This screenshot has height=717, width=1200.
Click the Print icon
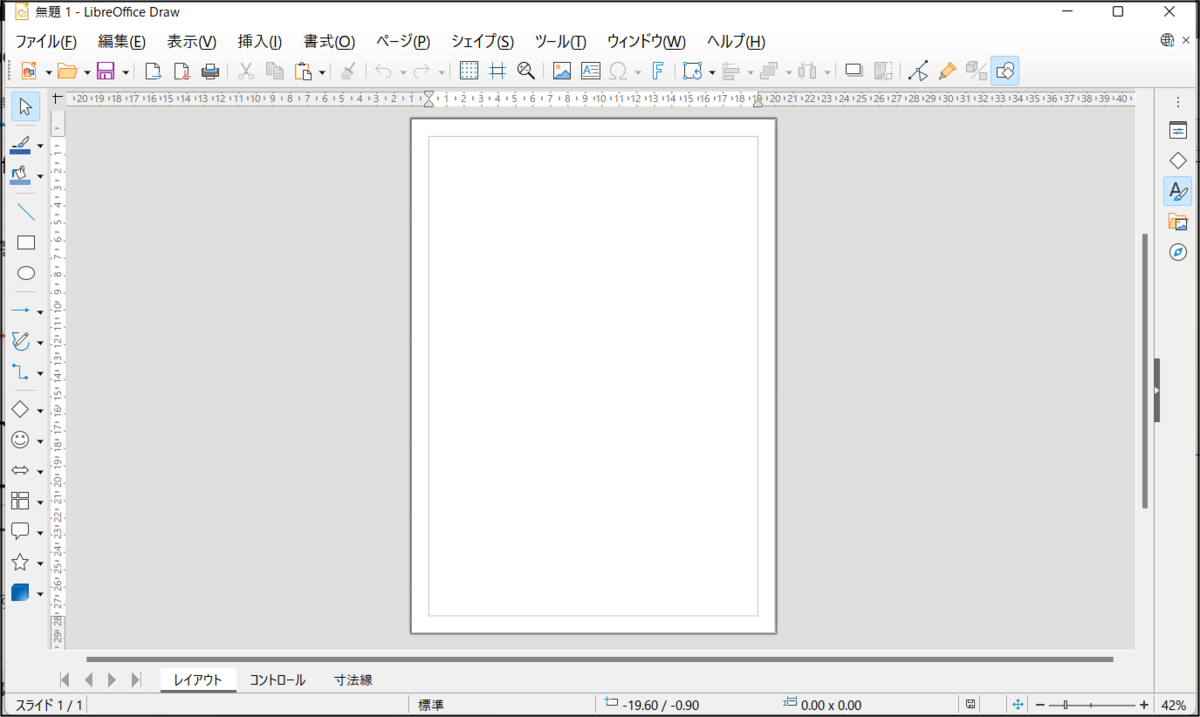210,71
